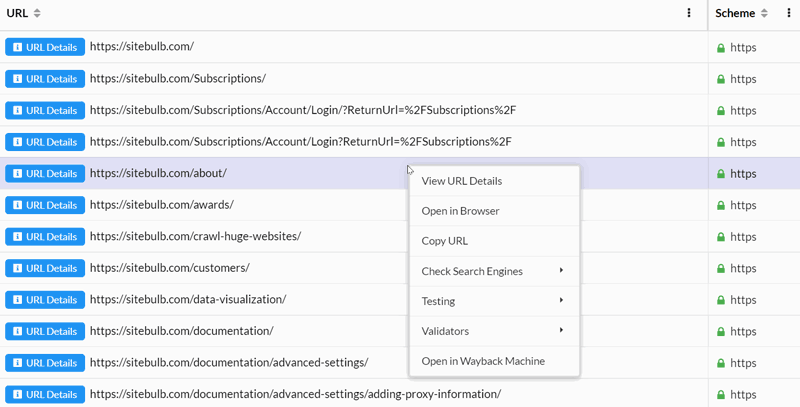Screen dimensions: 800x407
Task: Choose View URL Details in context menu
Action: pos(494,181)
